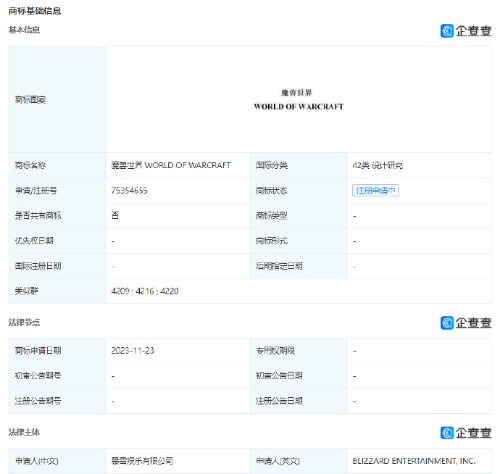Click the 初审公告期号 label cell
The height and width of the screenshot is (474, 500).
[57, 376]
